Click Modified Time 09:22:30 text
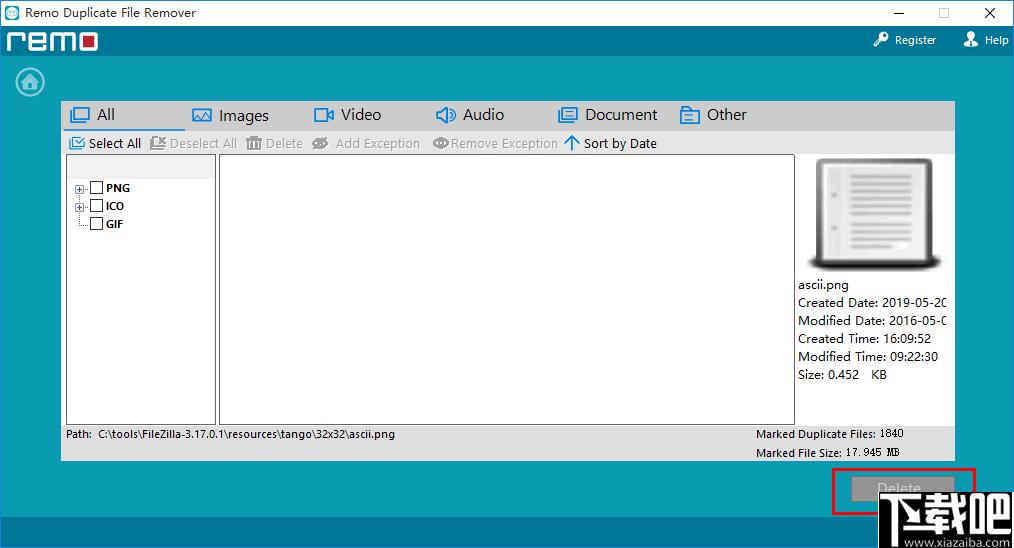Image resolution: width=1014 pixels, height=548 pixels. tap(868, 356)
